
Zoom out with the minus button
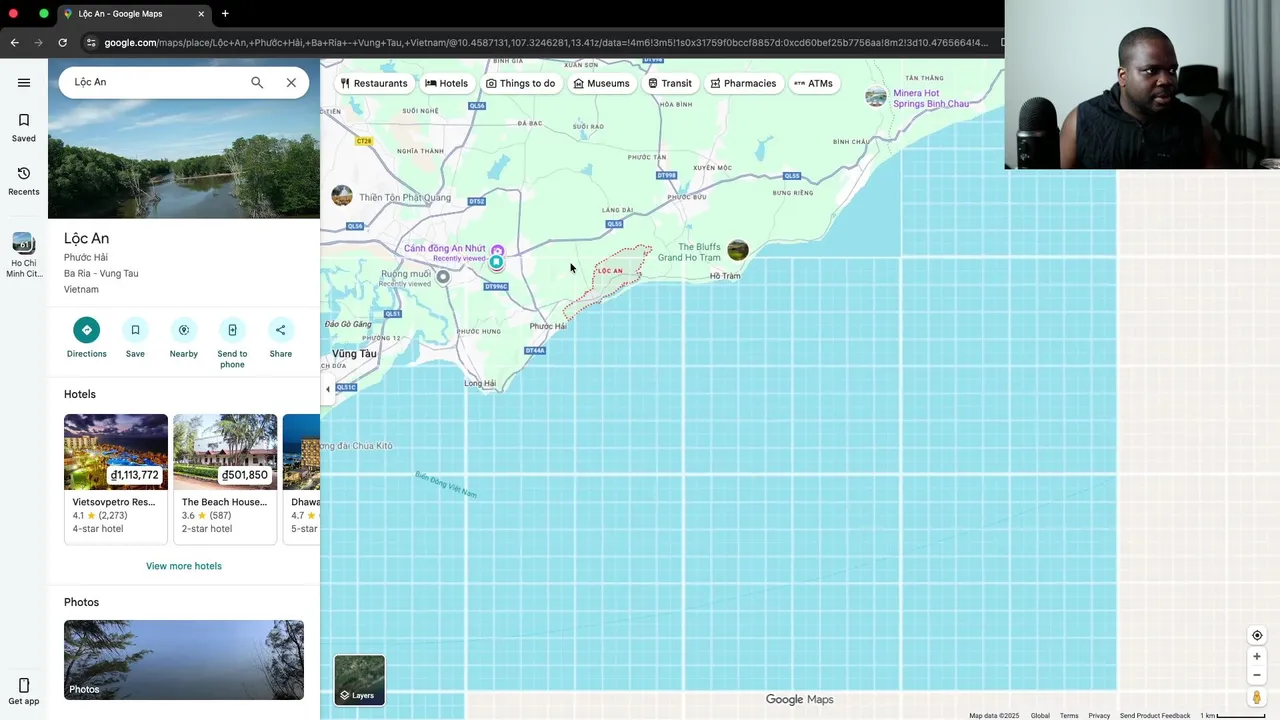(x=1257, y=675)
